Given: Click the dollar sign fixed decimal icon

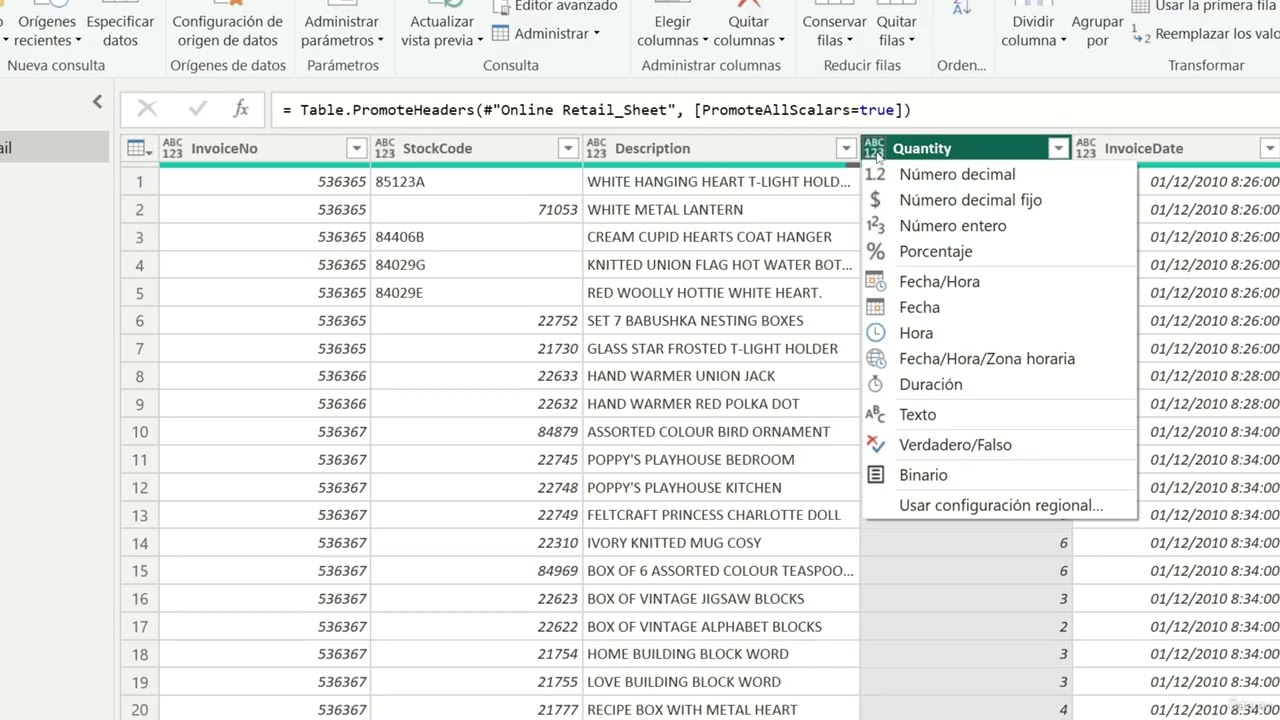Looking at the screenshot, I should tap(875, 200).
